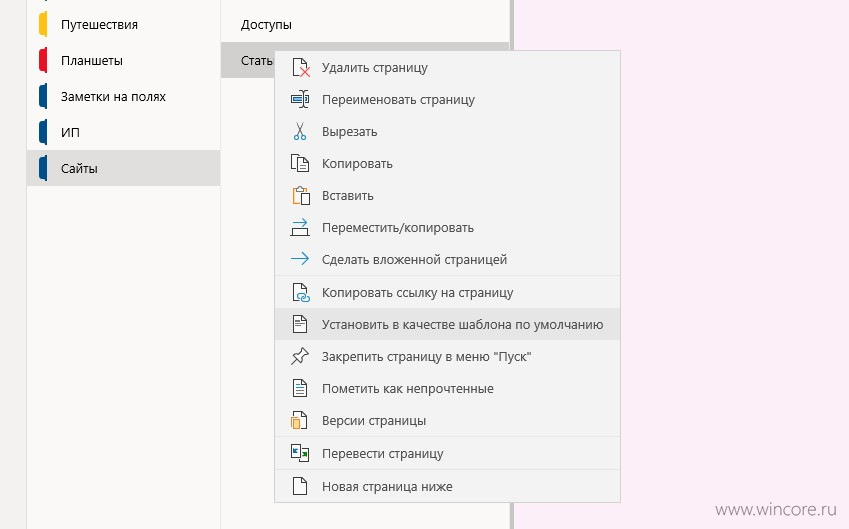
Task: Click the move/copy arrow icon
Action: click(x=300, y=227)
